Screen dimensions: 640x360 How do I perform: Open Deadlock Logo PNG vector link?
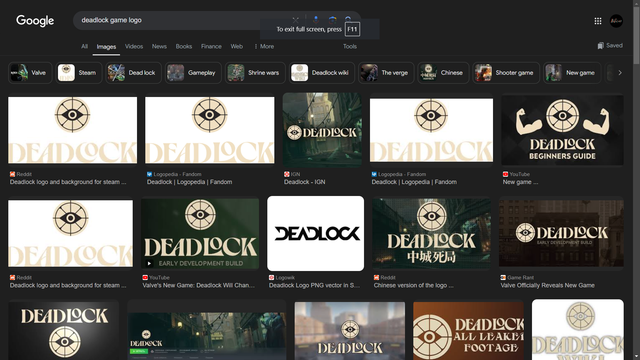[314, 285]
